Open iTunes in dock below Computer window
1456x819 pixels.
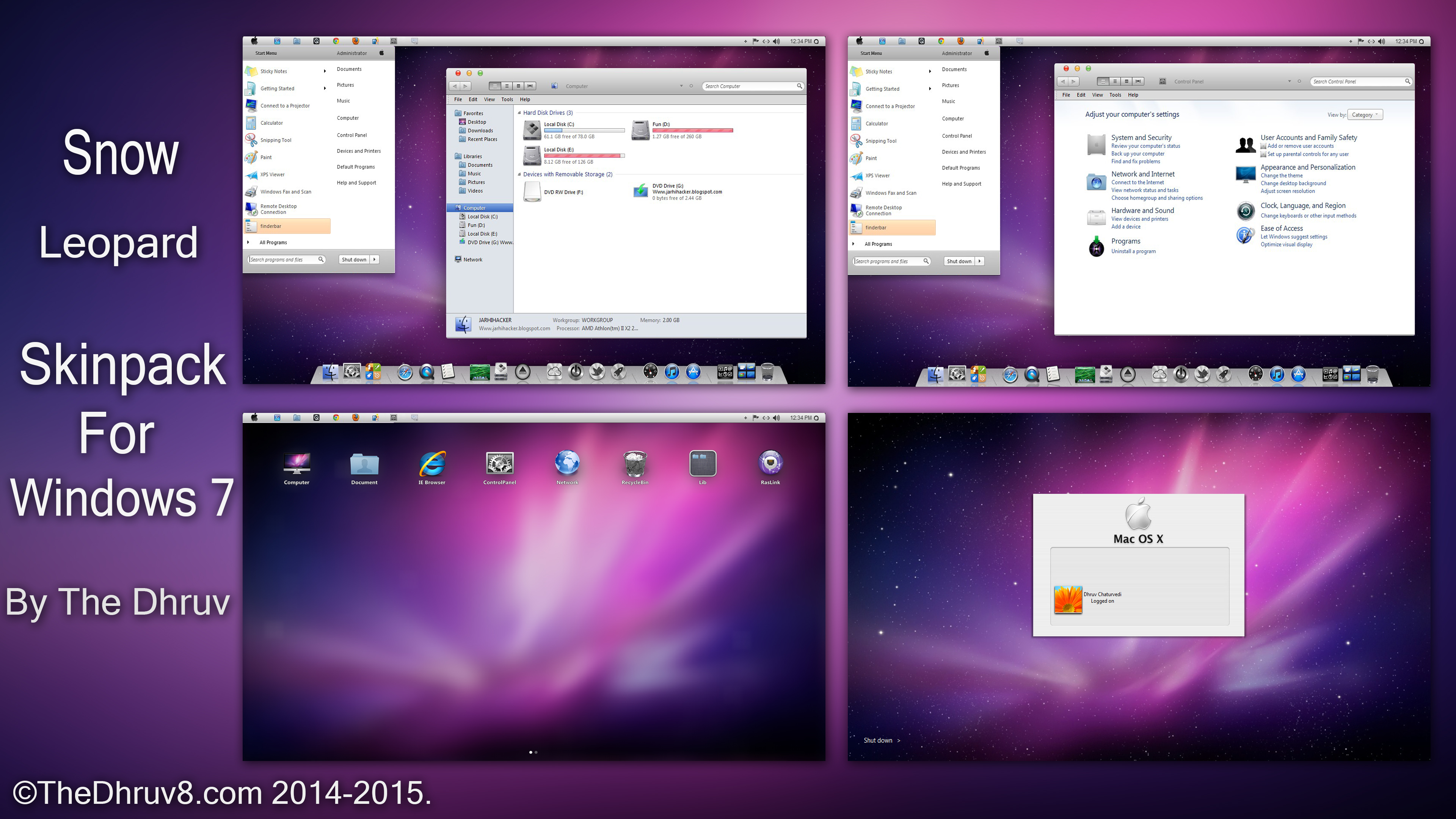tap(672, 371)
